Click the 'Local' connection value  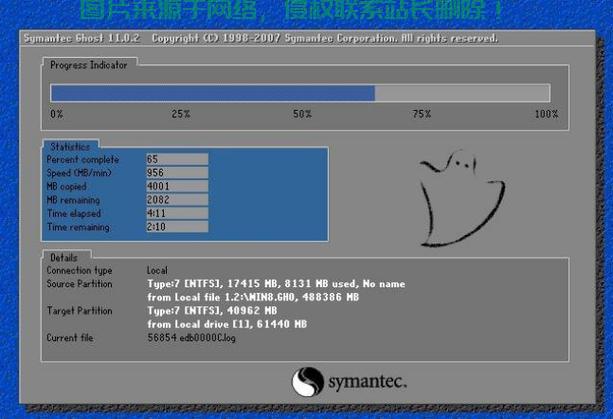tap(157, 270)
